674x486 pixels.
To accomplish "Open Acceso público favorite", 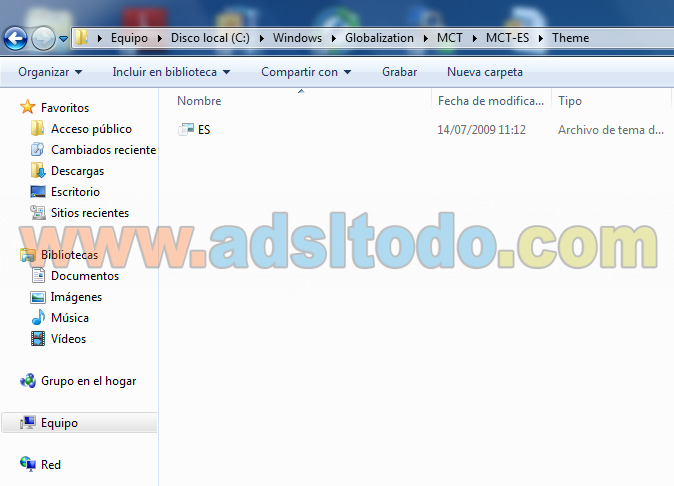I will tap(91, 128).
